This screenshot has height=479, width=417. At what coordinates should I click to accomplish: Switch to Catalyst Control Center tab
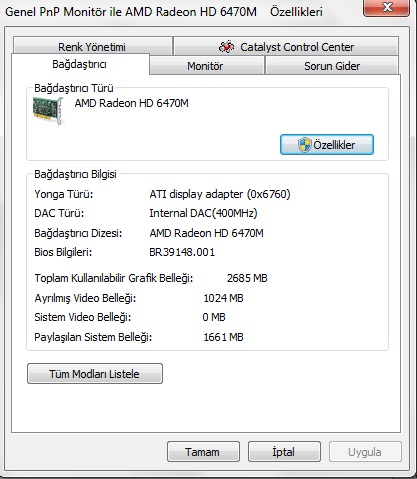[x=286, y=46]
